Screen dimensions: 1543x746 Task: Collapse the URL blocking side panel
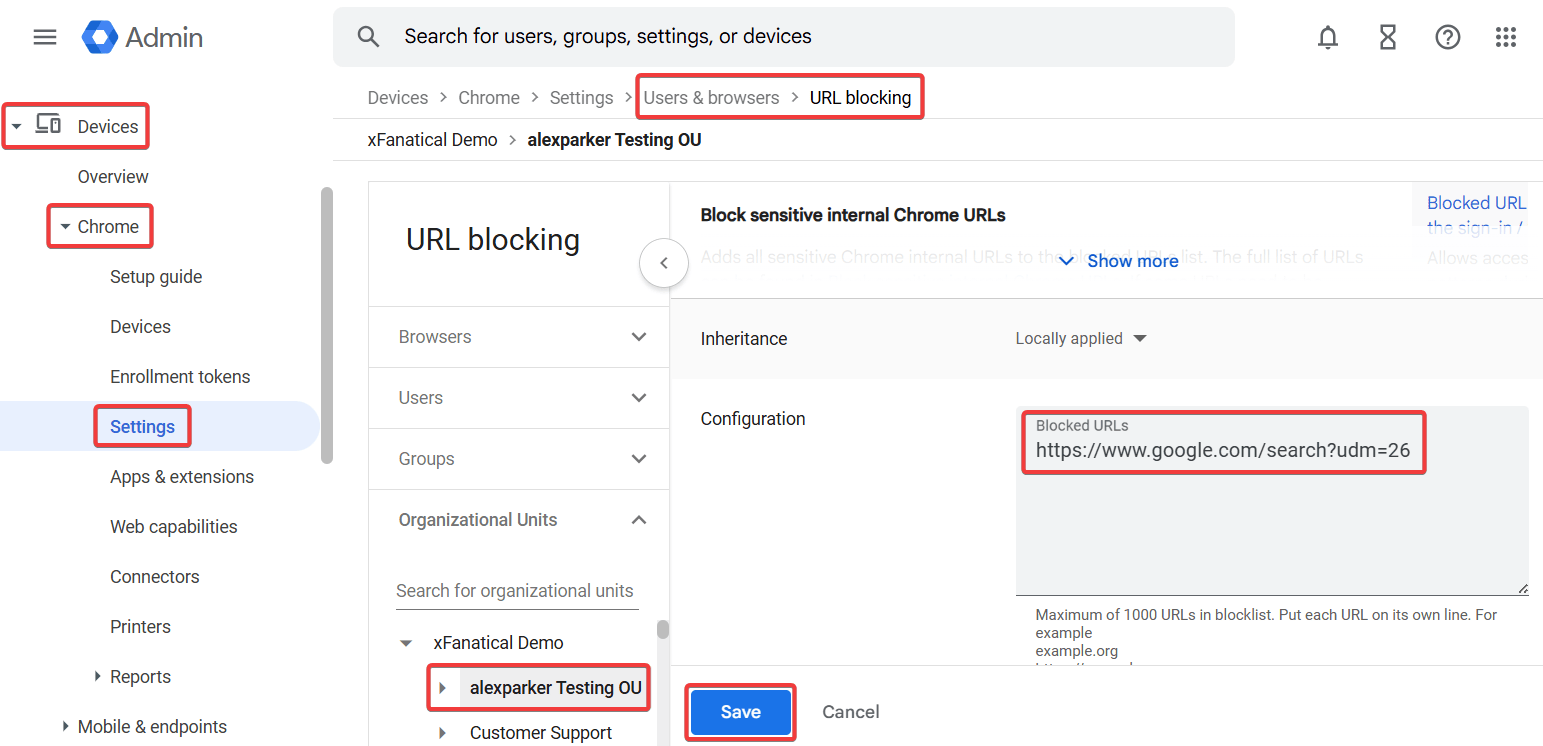(663, 264)
